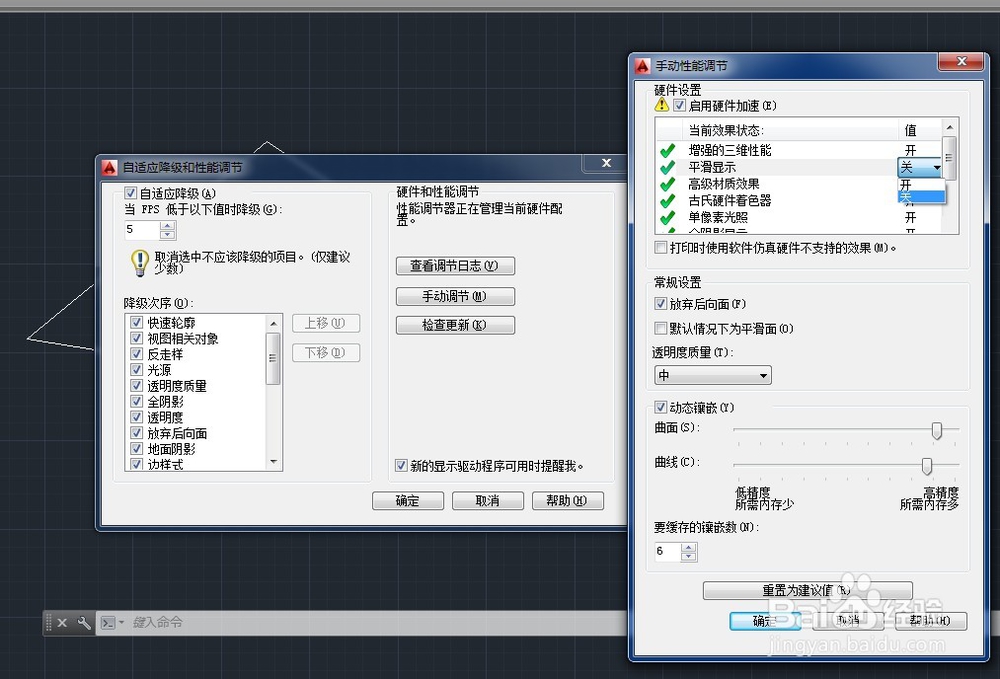Viewport: 1000px width, 679px height.
Task: Click up arrow of effects list scrollbar
Action: (x=950, y=127)
